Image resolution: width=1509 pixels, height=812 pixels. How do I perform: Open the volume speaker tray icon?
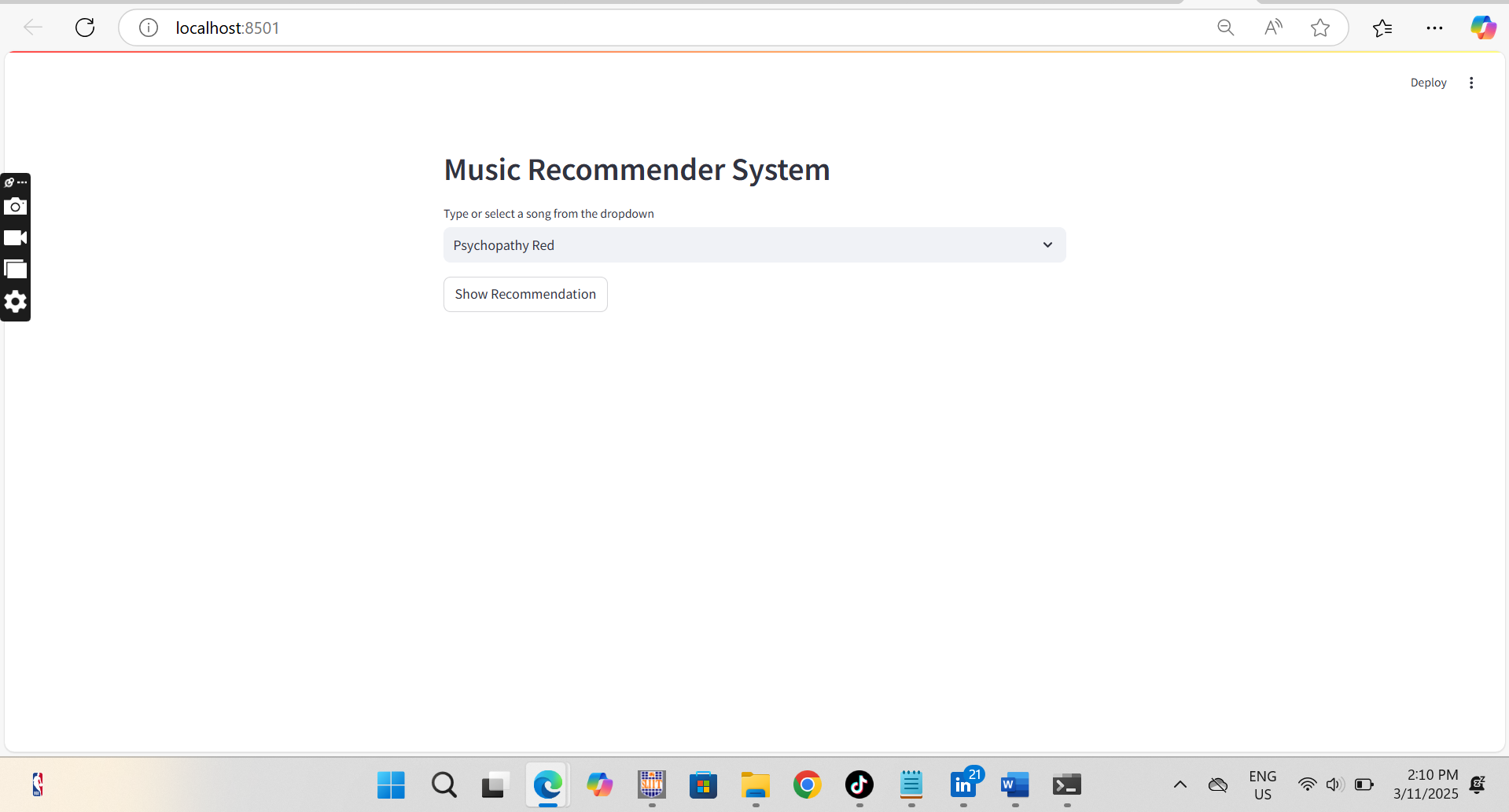[x=1334, y=784]
